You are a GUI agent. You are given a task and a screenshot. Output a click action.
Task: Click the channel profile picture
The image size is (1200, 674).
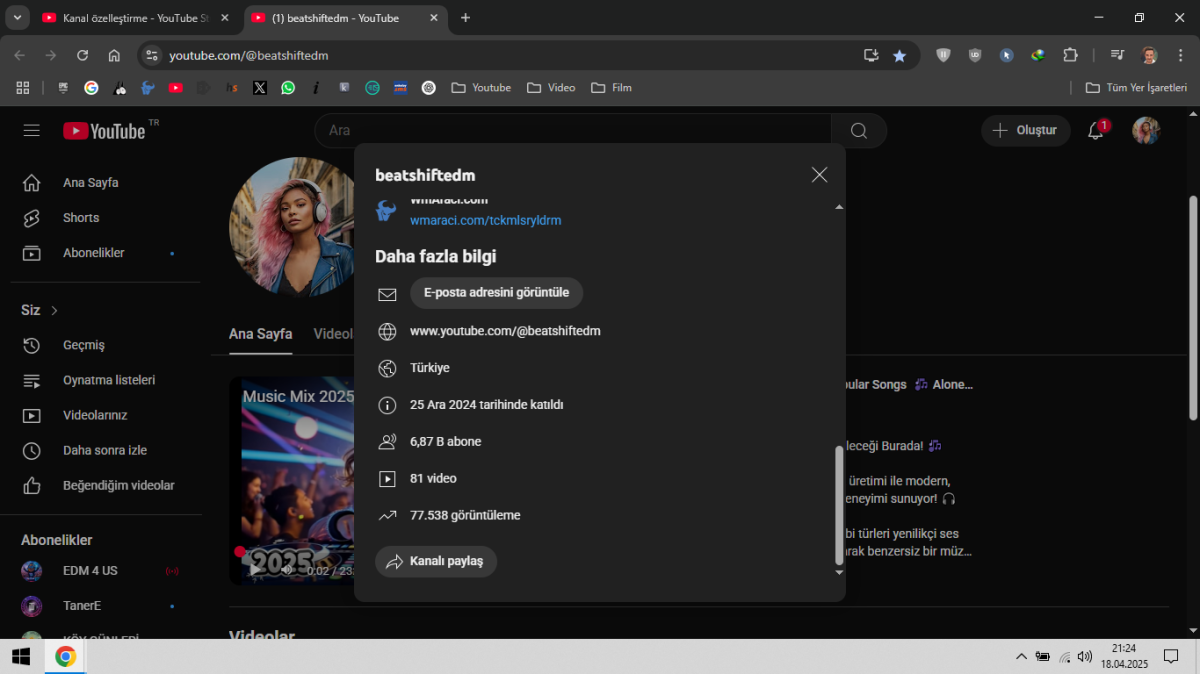pyautogui.click(x=292, y=227)
